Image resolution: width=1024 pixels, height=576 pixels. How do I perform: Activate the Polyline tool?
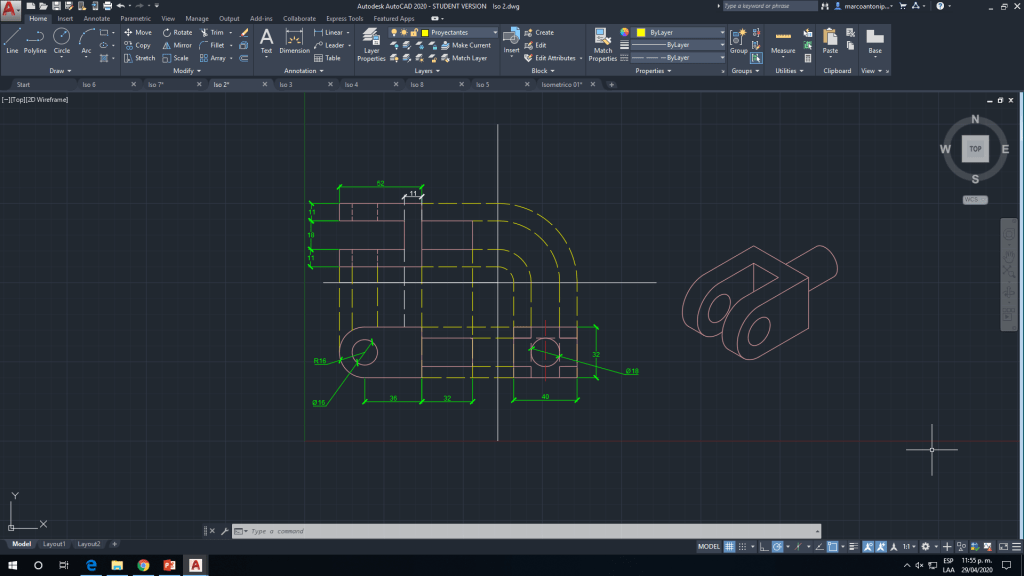click(35, 39)
